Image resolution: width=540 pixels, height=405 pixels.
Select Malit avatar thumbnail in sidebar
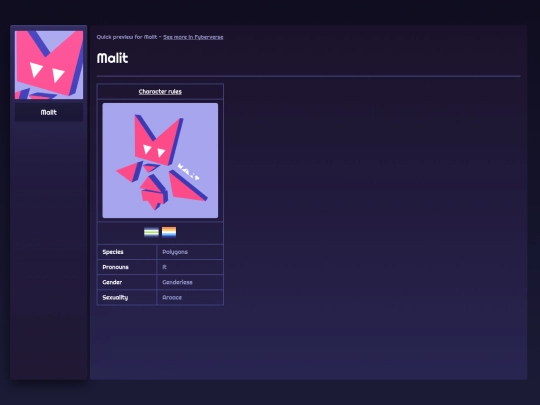(49, 65)
